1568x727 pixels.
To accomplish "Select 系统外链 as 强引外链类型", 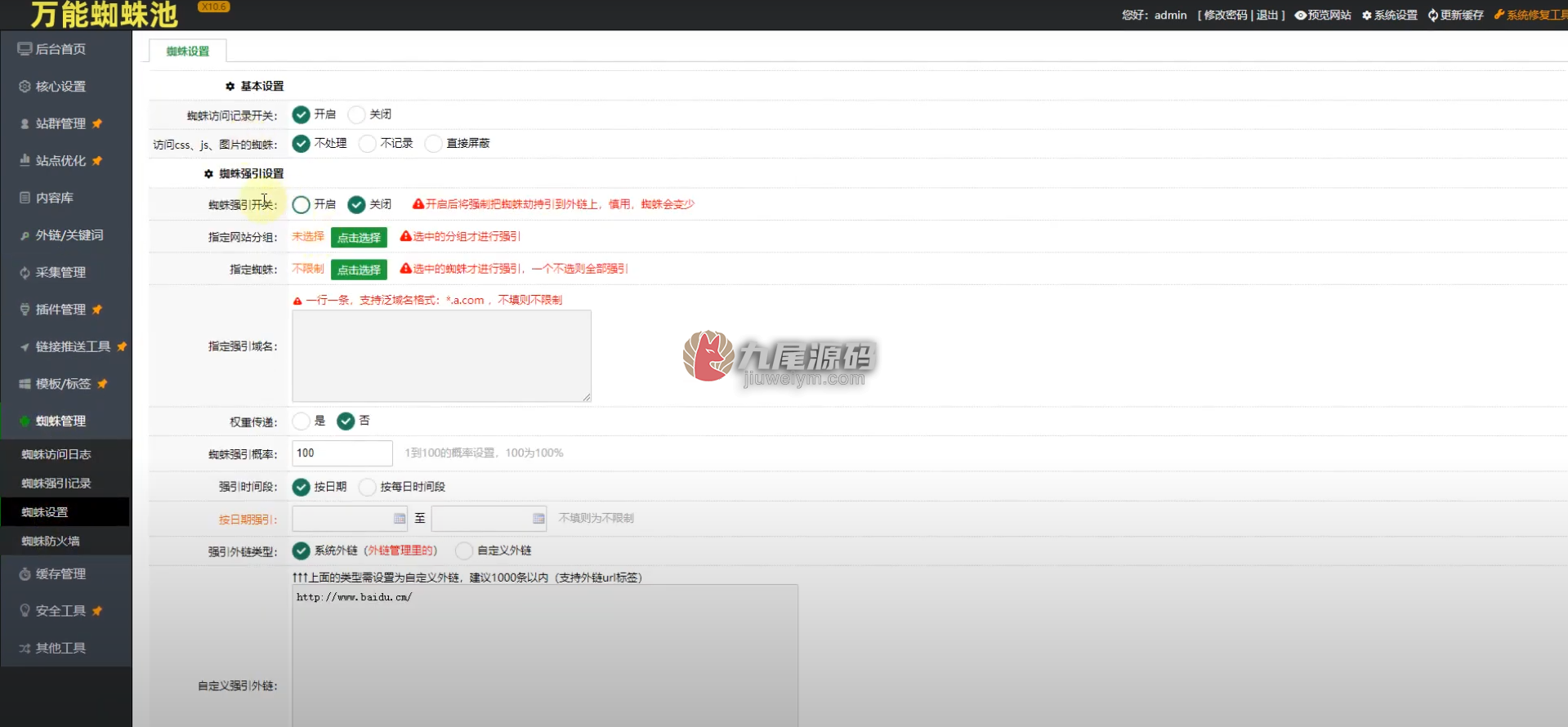I will tap(301, 551).
